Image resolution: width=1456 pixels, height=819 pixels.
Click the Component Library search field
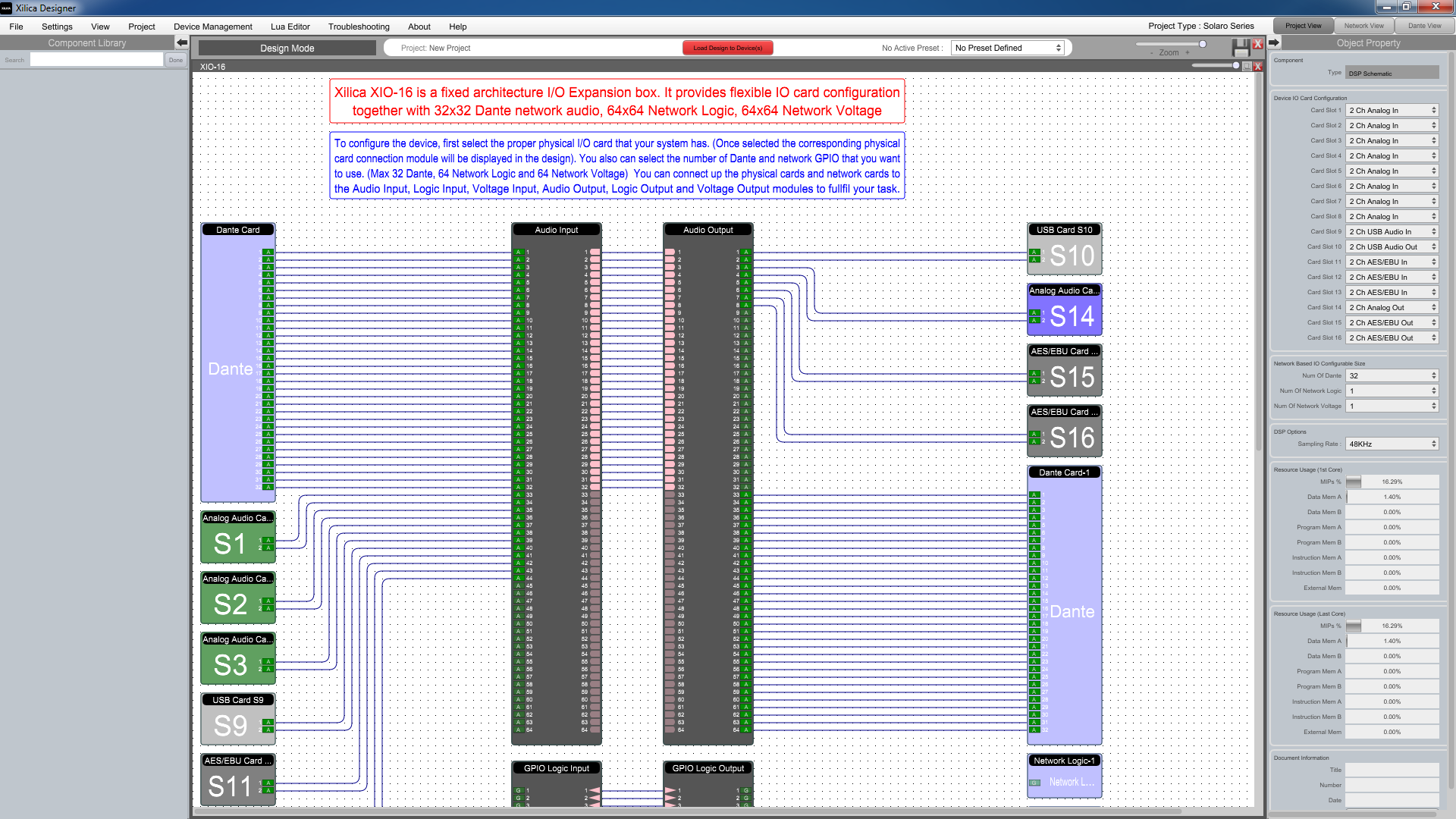[x=96, y=60]
